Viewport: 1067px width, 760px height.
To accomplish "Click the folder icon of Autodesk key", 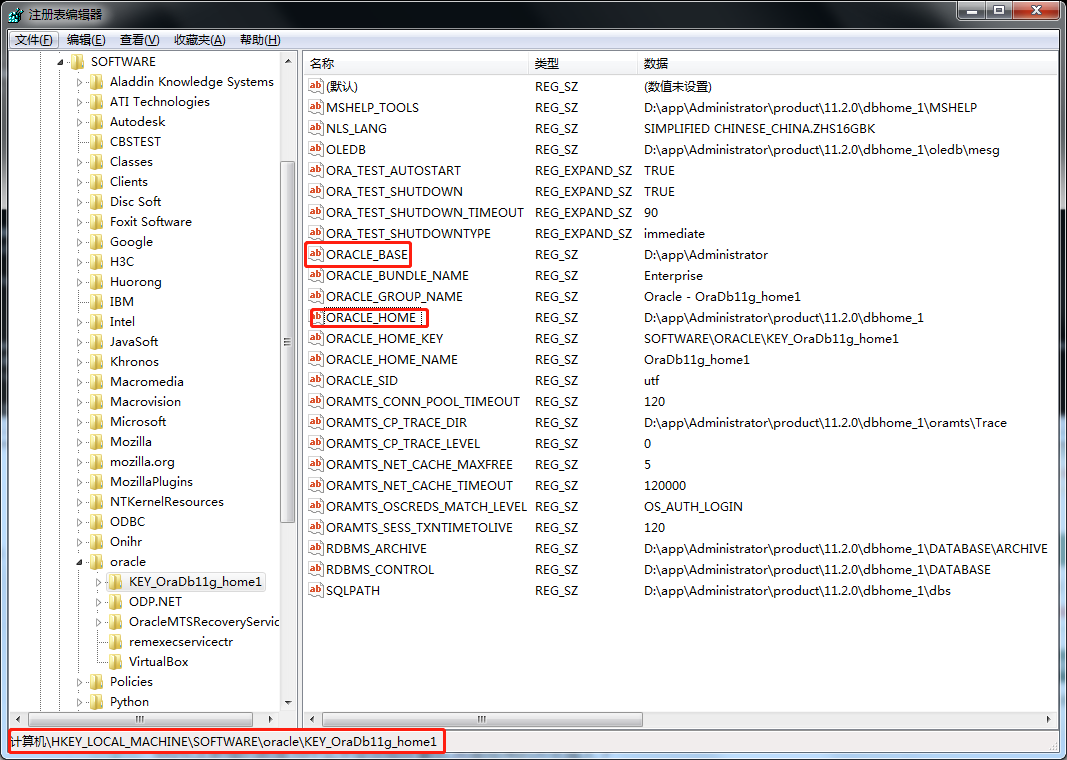I will pyautogui.click(x=97, y=122).
